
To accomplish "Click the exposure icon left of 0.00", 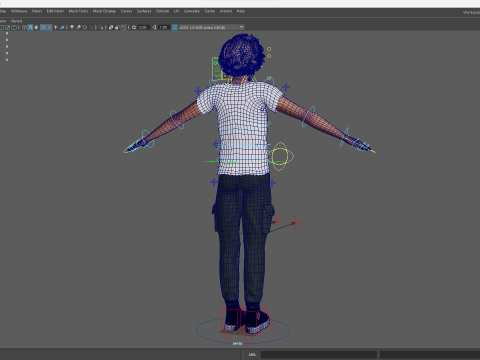I will click(x=134, y=27).
